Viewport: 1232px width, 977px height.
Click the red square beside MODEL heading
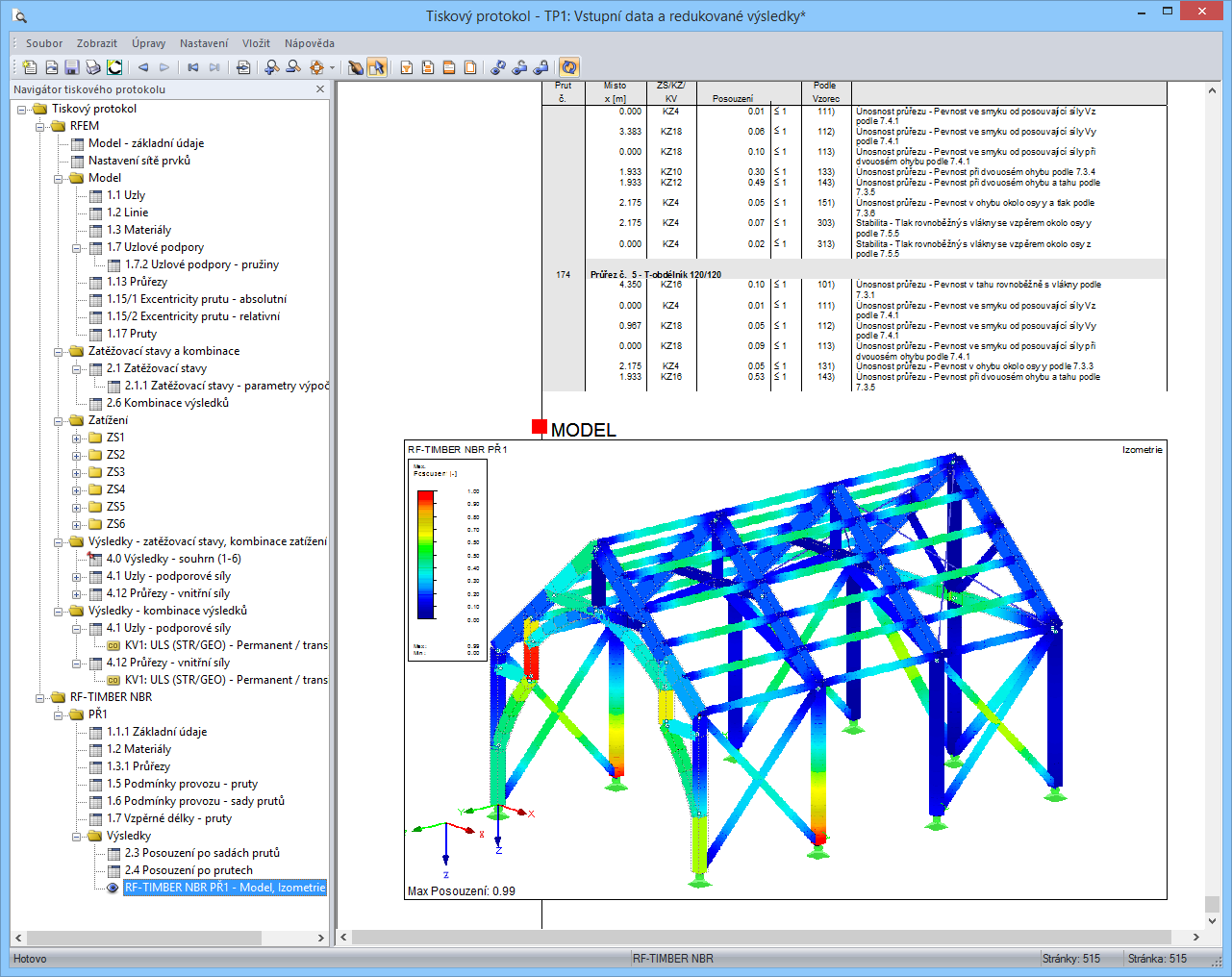pyautogui.click(x=540, y=427)
